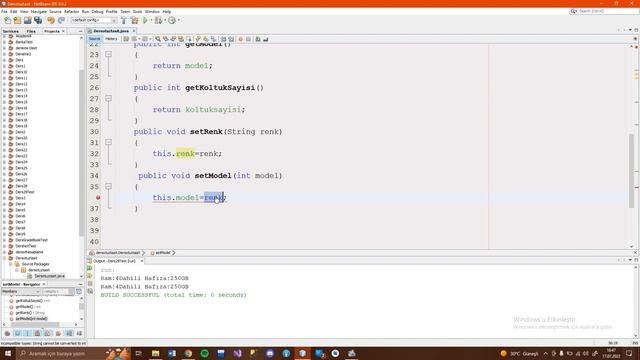
Task: Switch to the Services tab
Action: coord(11,31)
